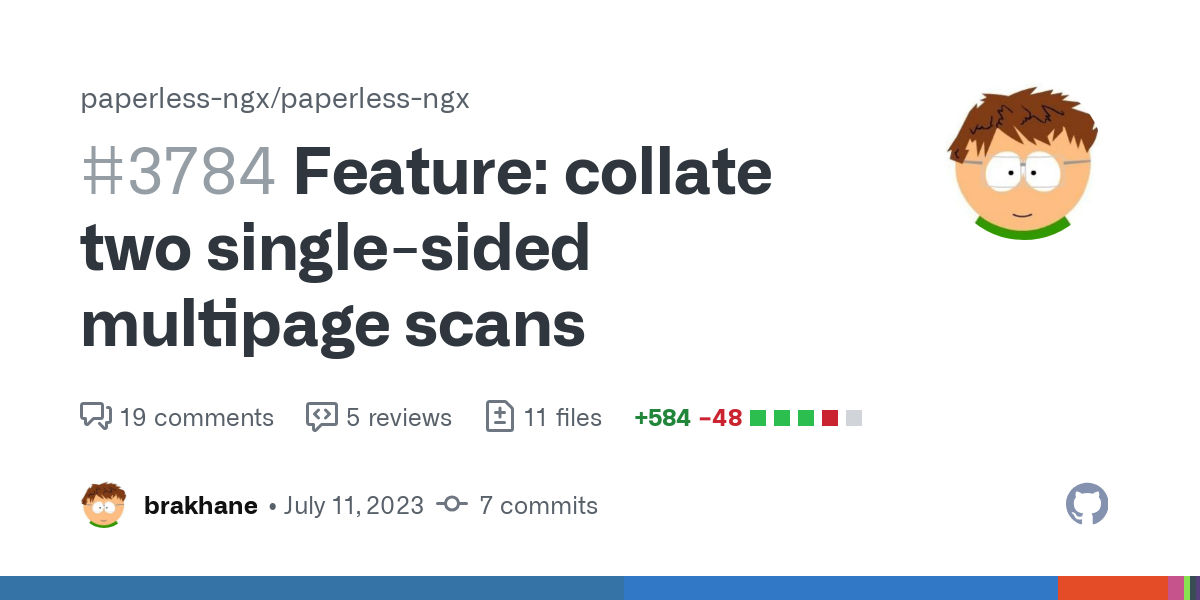Click the gray square in the diff stat
This screenshot has height=600, width=1200.
tap(854, 418)
